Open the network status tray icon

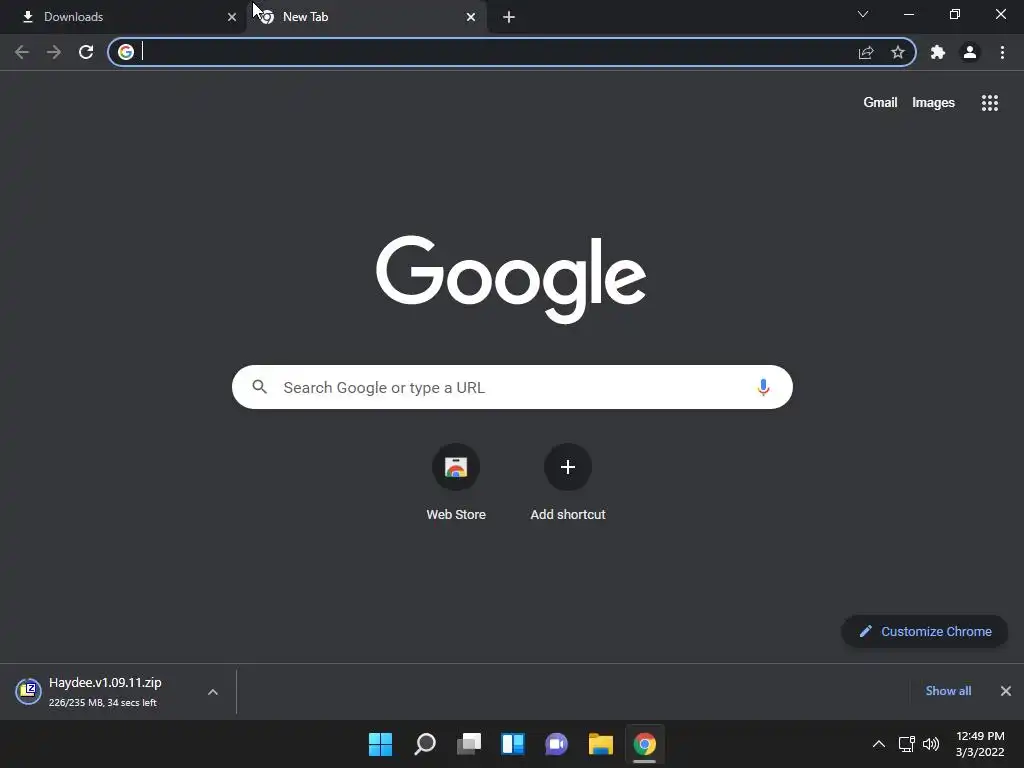pos(906,744)
